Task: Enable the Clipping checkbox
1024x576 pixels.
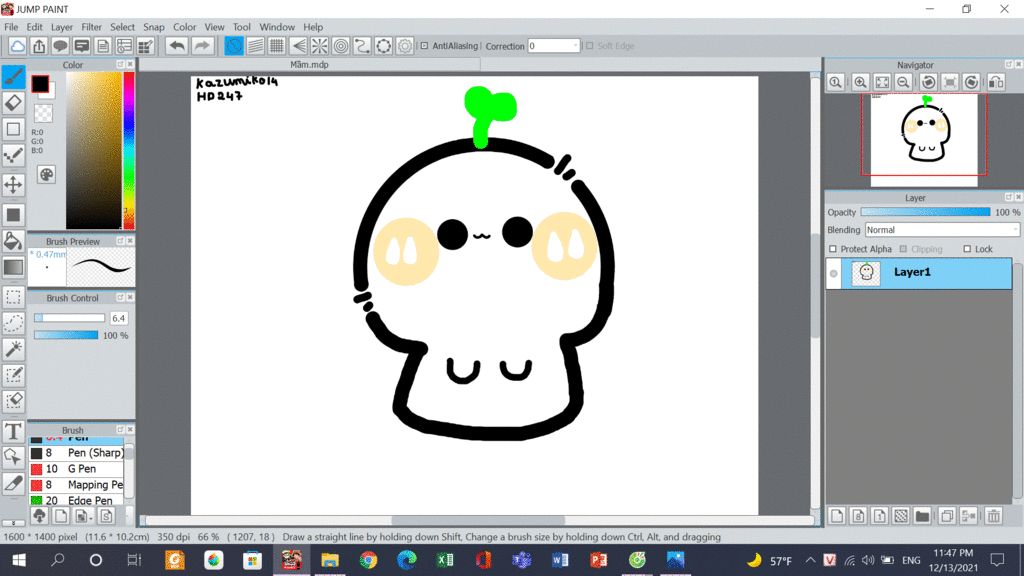Action: (x=903, y=249)
